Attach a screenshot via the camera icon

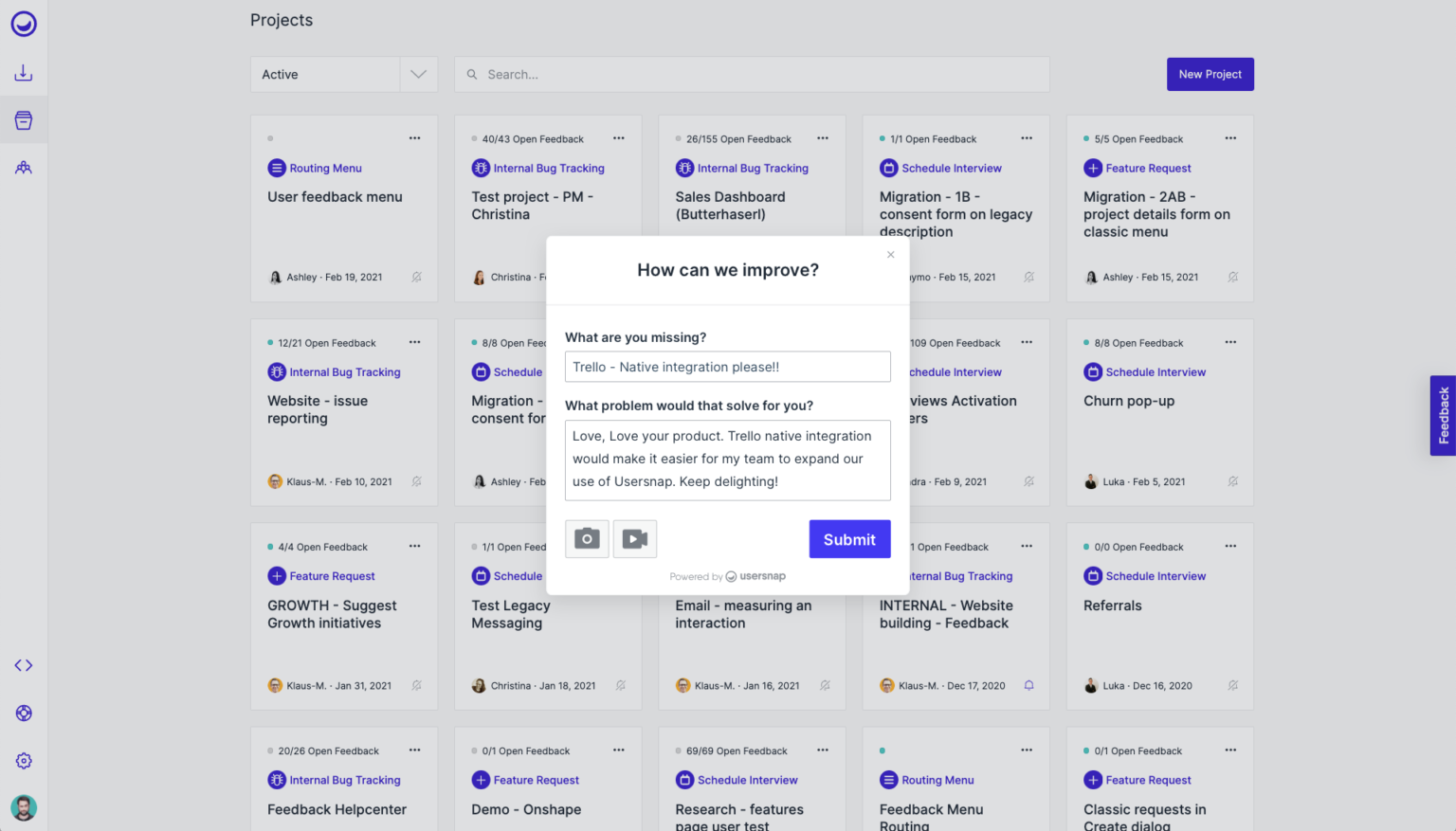[587, 538]
